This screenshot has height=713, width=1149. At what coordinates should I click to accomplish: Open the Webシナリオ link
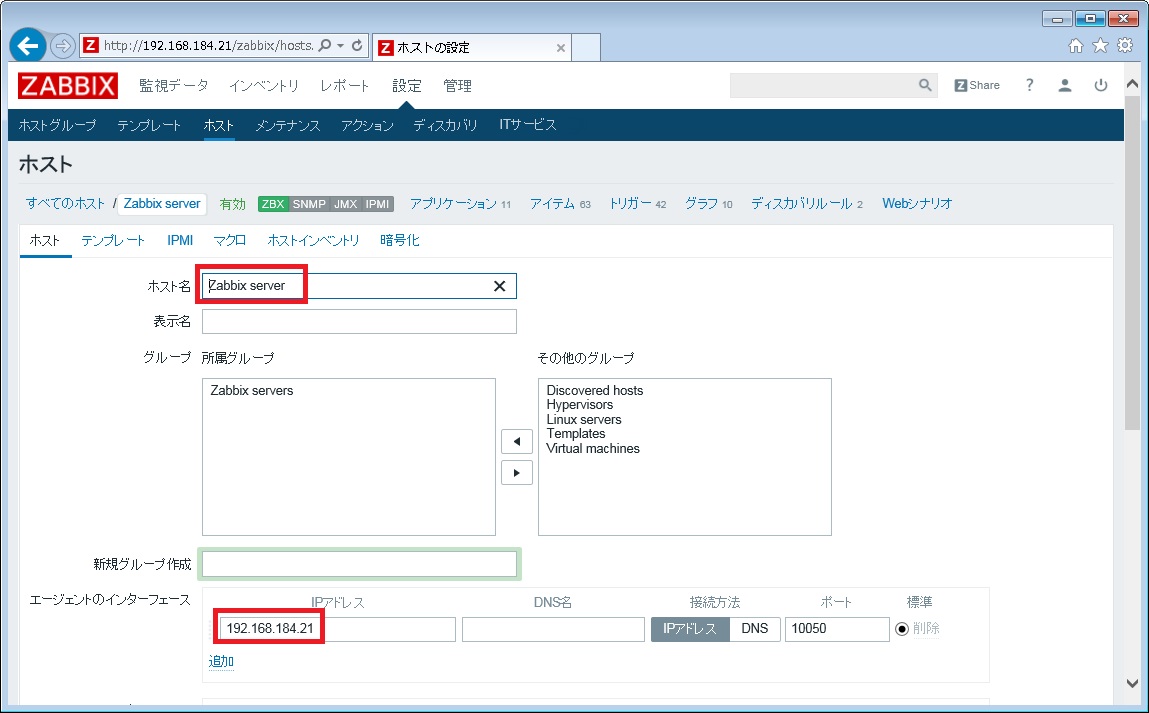tap(917, 204)
